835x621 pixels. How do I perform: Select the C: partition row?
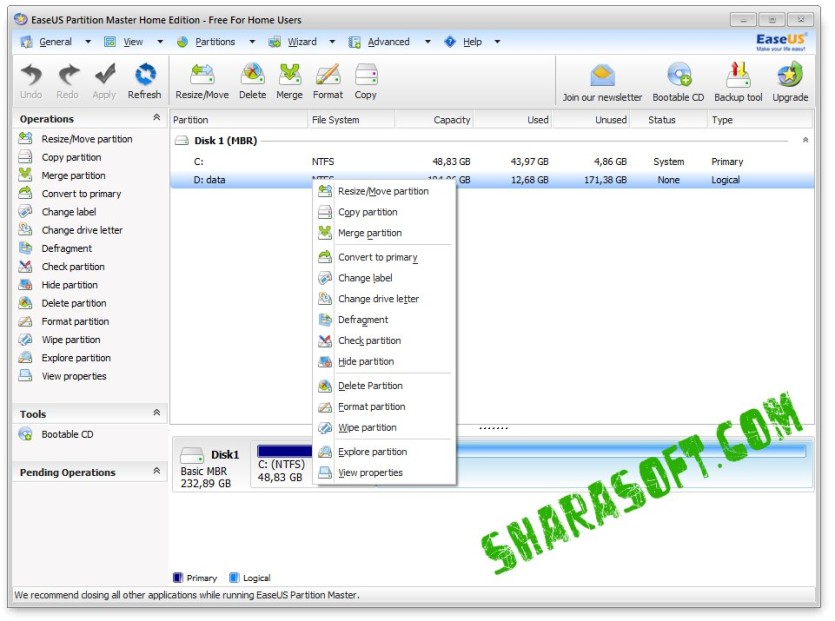pos(492,161)
